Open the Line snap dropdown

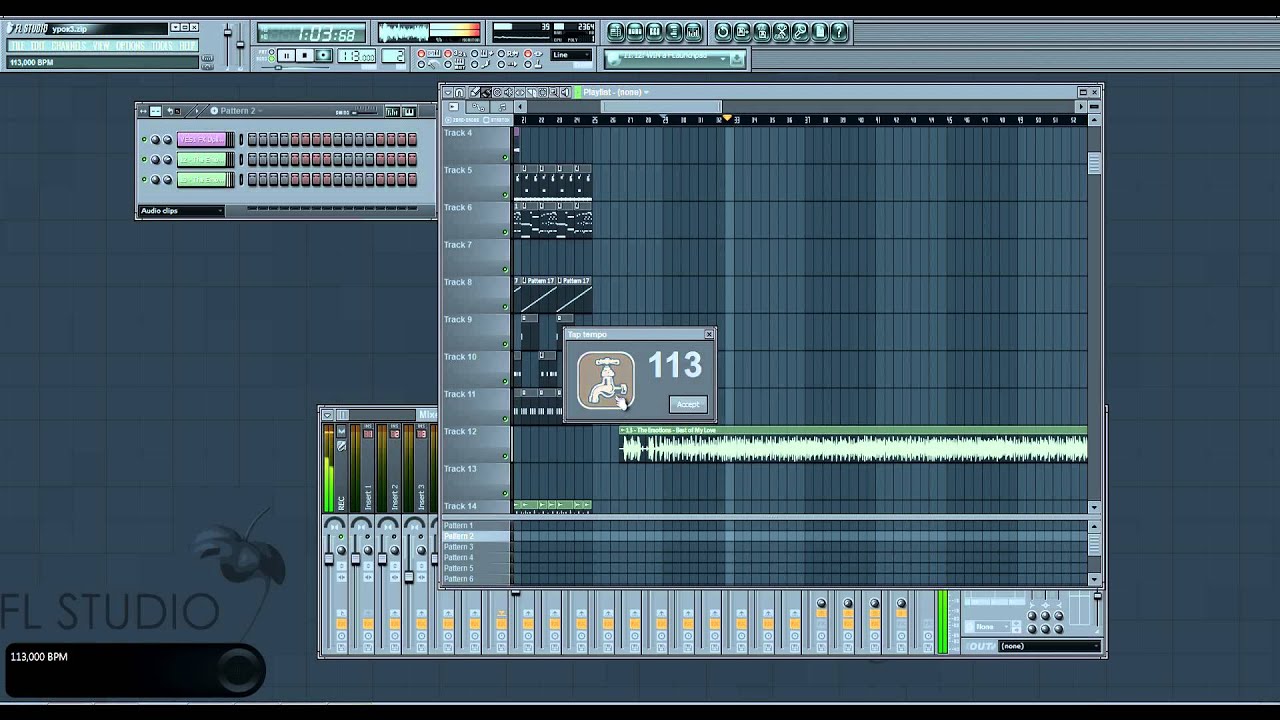(571, 54)
